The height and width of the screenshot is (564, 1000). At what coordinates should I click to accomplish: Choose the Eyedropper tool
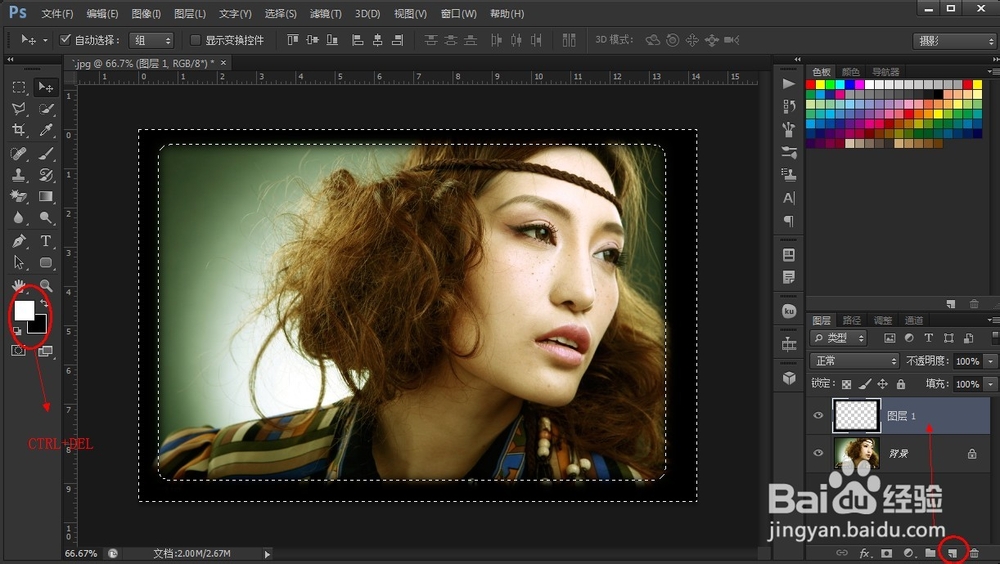pyautogui.click(x=46, y=131)
